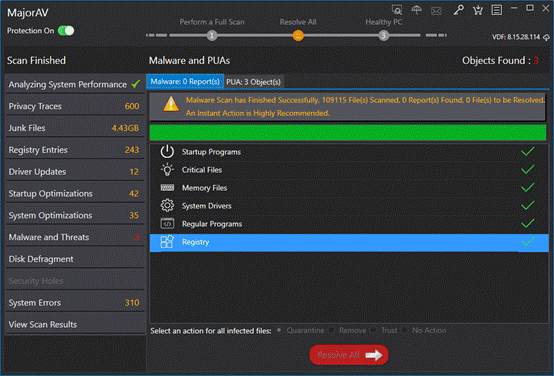
Task: Select Analyzing System Performance entry
Action: (75, 84)
